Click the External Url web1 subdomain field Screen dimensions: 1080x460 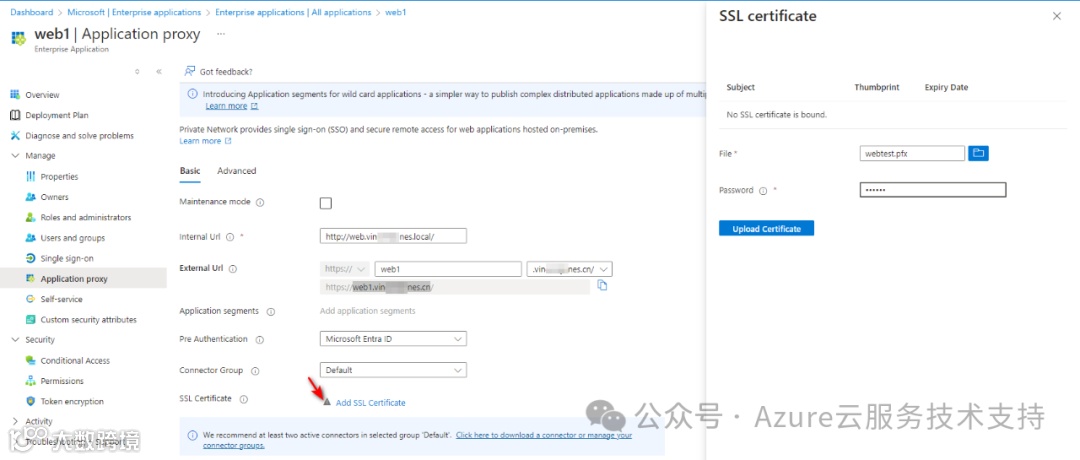[448, 269]
